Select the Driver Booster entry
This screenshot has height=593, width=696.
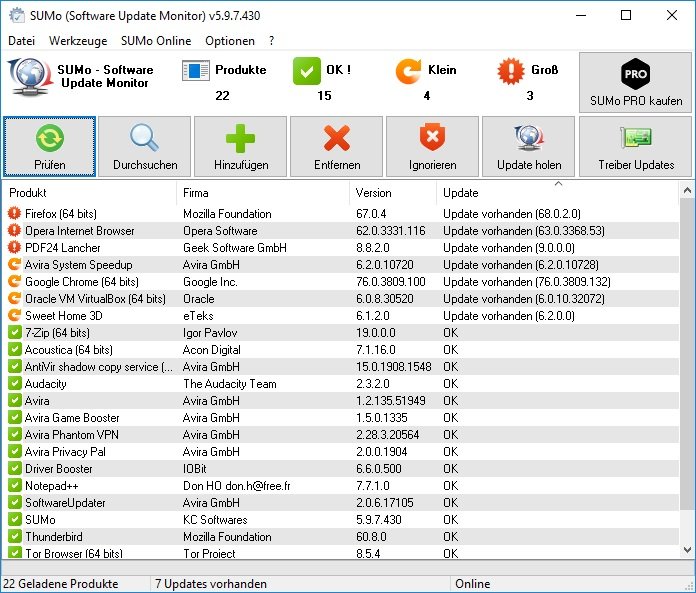[341, 468]
